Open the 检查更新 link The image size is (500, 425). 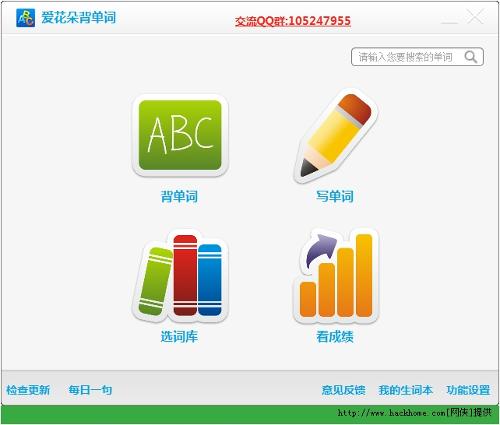(x=28, y=390)
